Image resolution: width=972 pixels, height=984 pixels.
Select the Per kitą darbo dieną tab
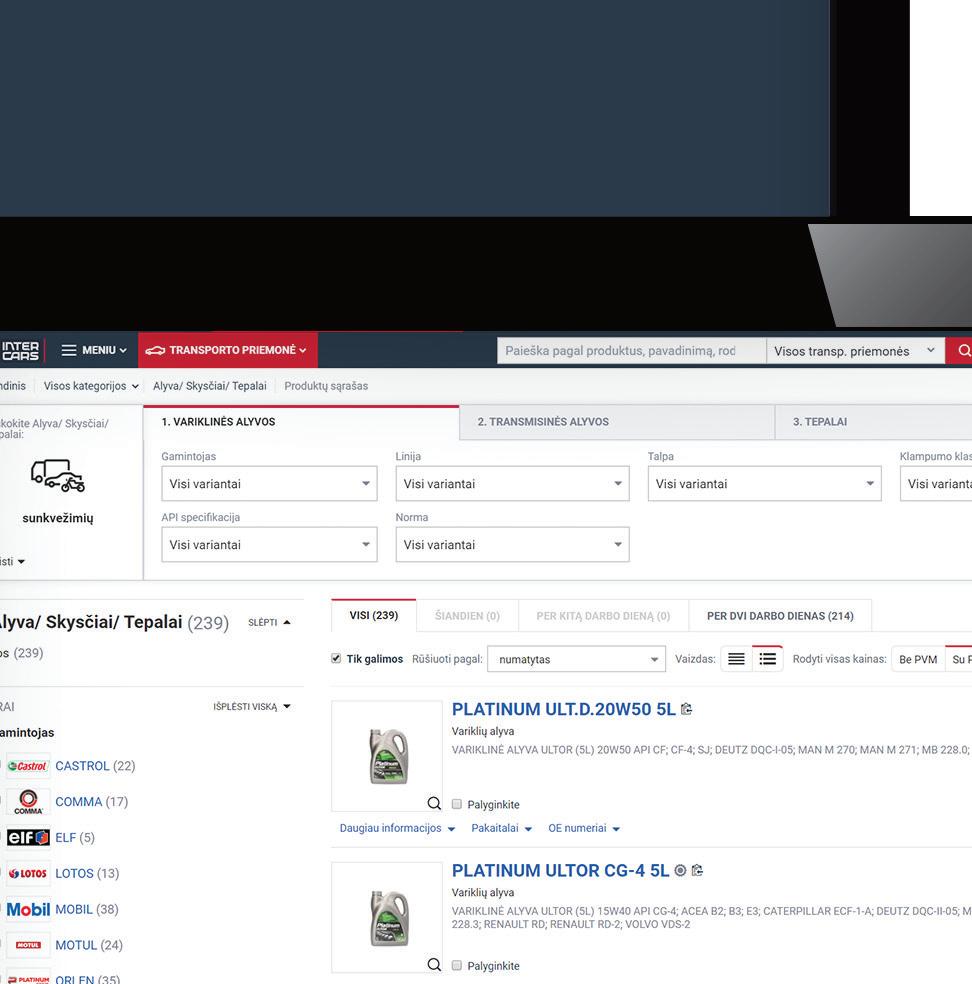603,616
